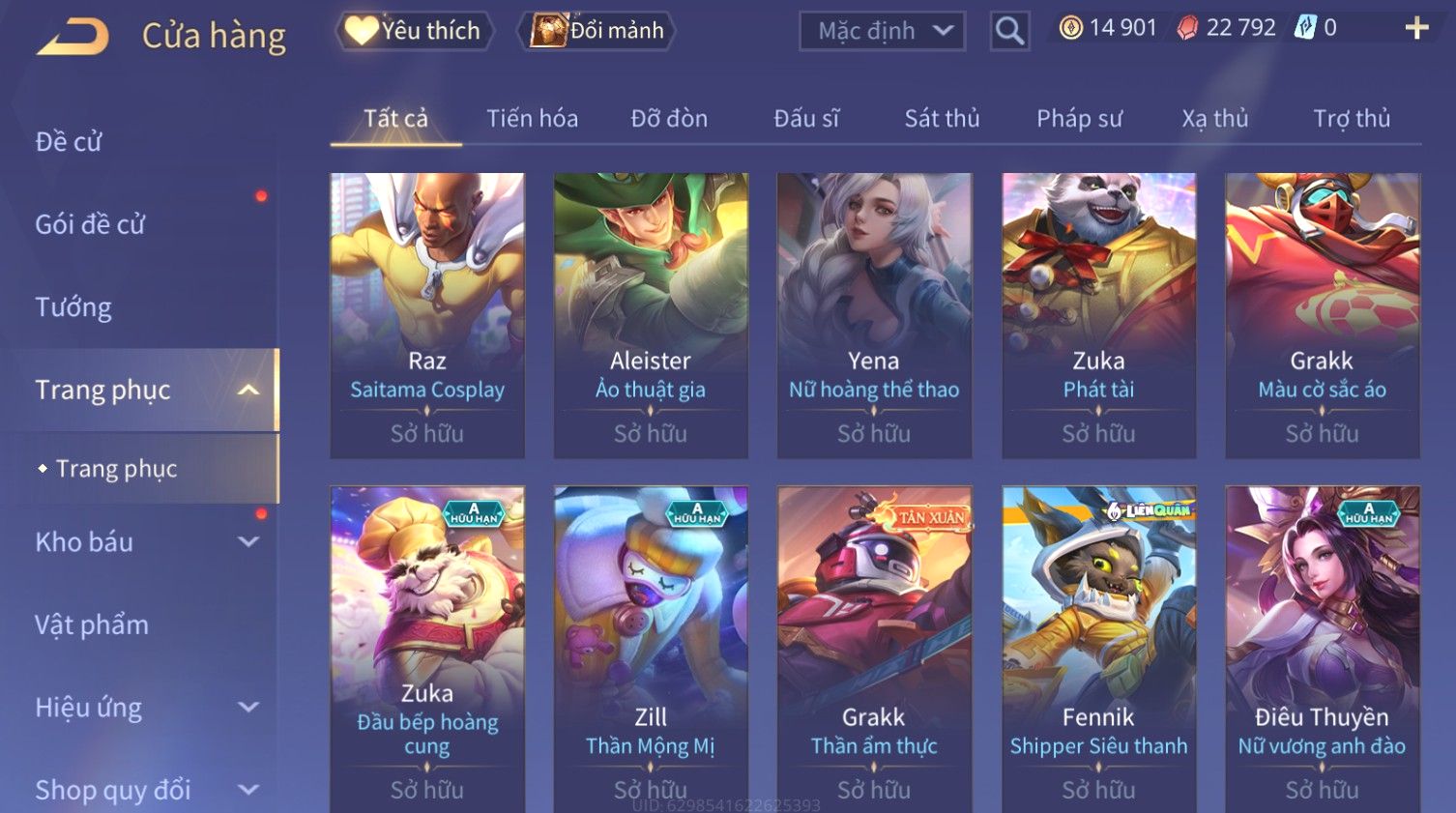This screenshot has width=1456, height=813.
Task: Tap the plus icon to add currency
Action: [1416, 28]
